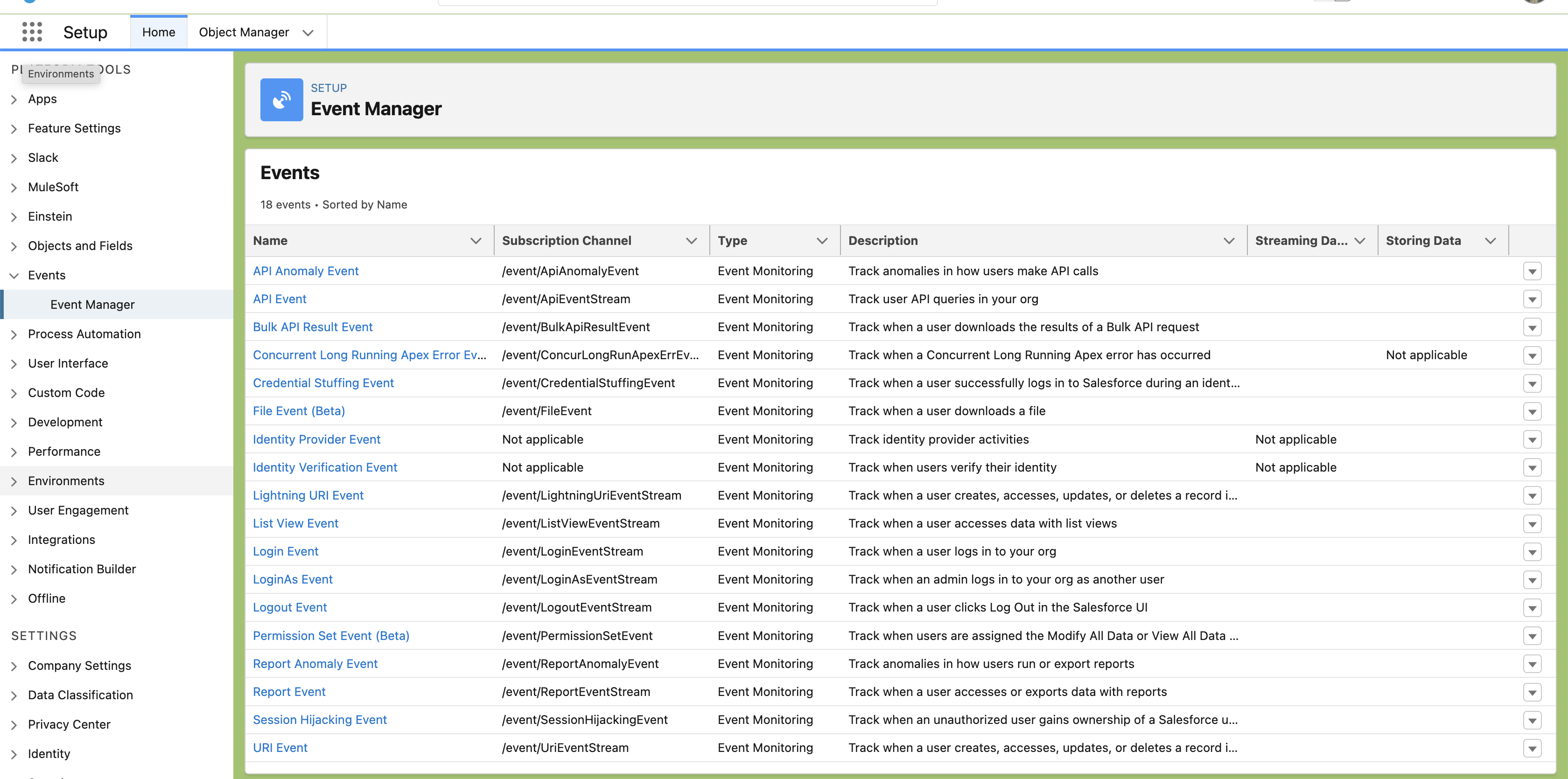Select Event Manager in the sidebar
The image size is (1568, 779).
(x=92, y=304)
